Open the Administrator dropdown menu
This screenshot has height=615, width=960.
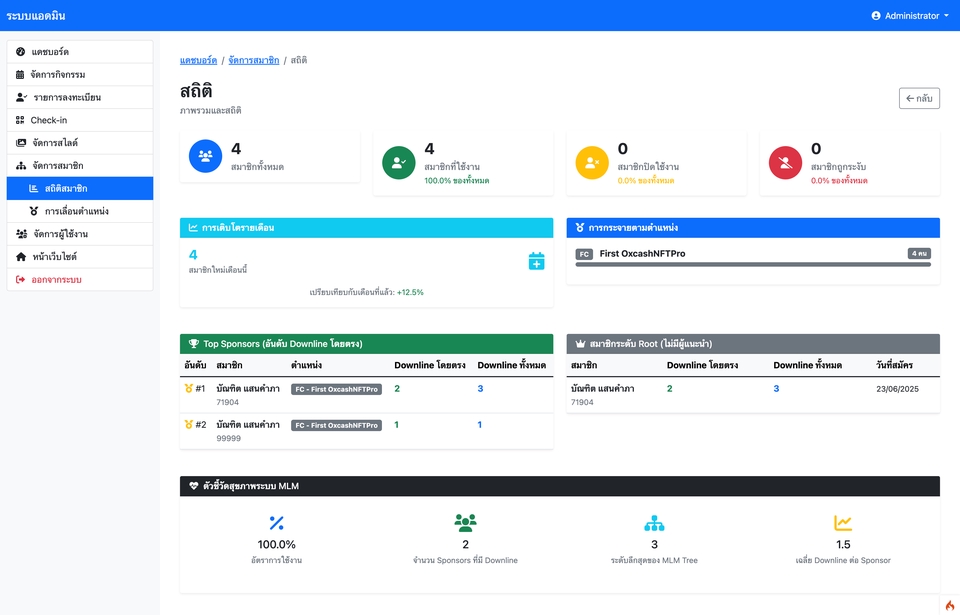pos(910,16)
